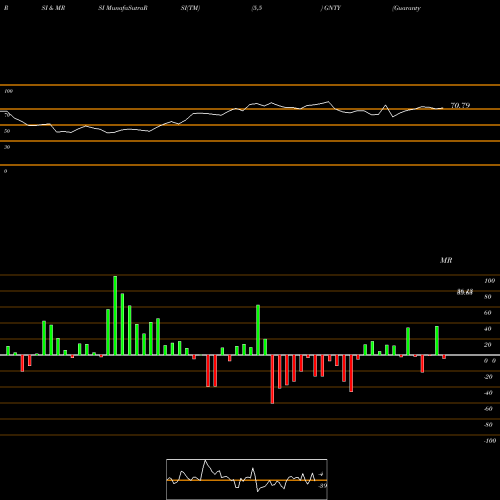
Task: Click the 'SI & MR' header text
Action: tap(53, 8)
